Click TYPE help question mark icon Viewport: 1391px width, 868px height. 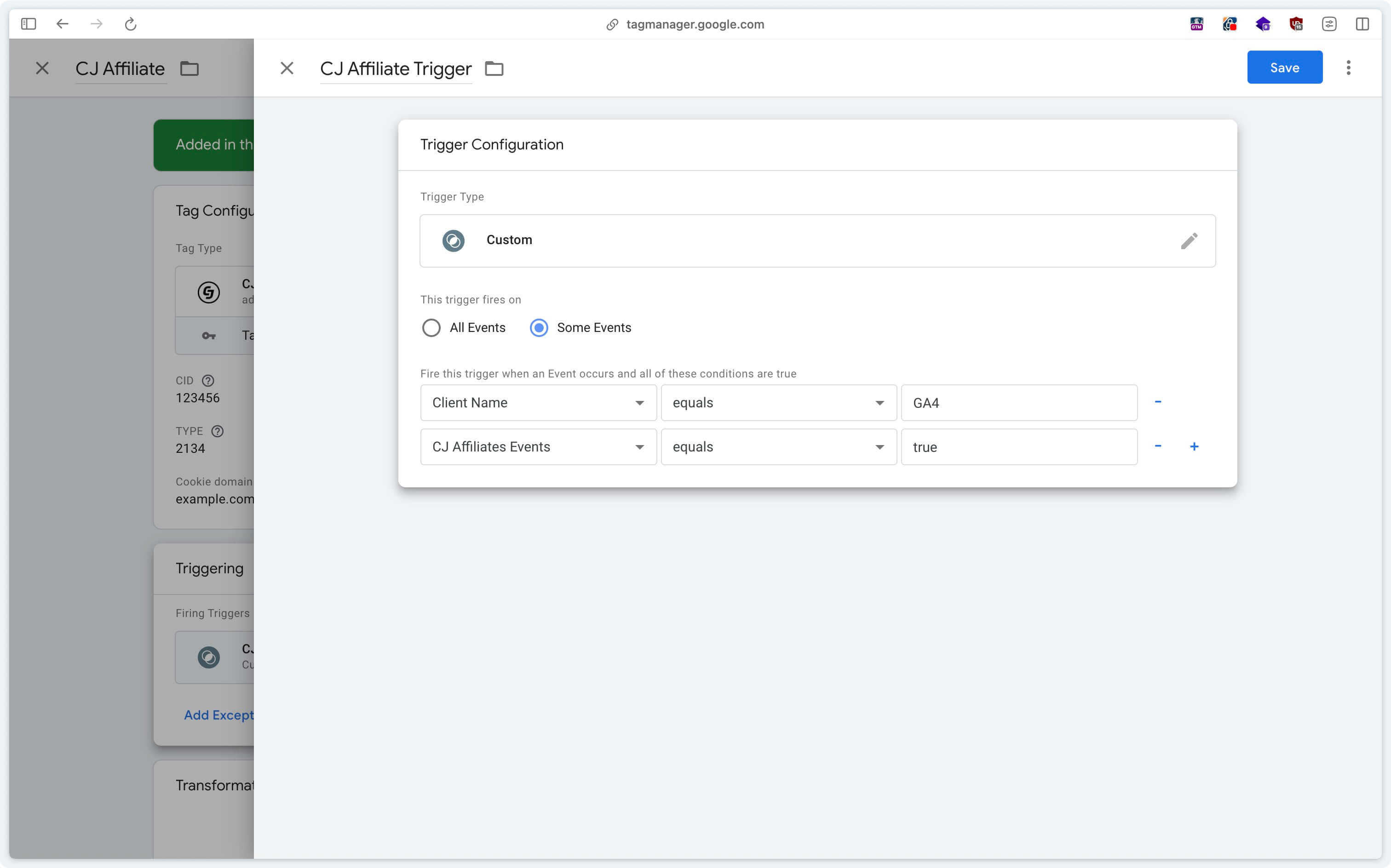tap(217, 431)
